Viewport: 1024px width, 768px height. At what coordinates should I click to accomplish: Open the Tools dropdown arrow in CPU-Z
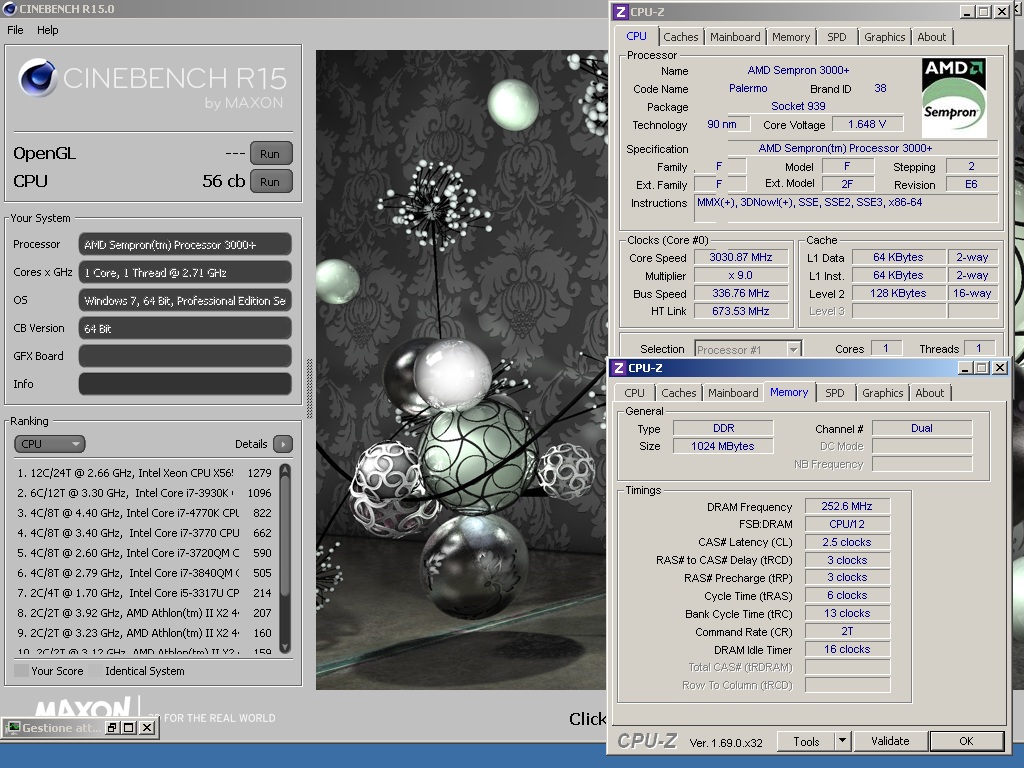pyautogui.click(x=842, y=741)
